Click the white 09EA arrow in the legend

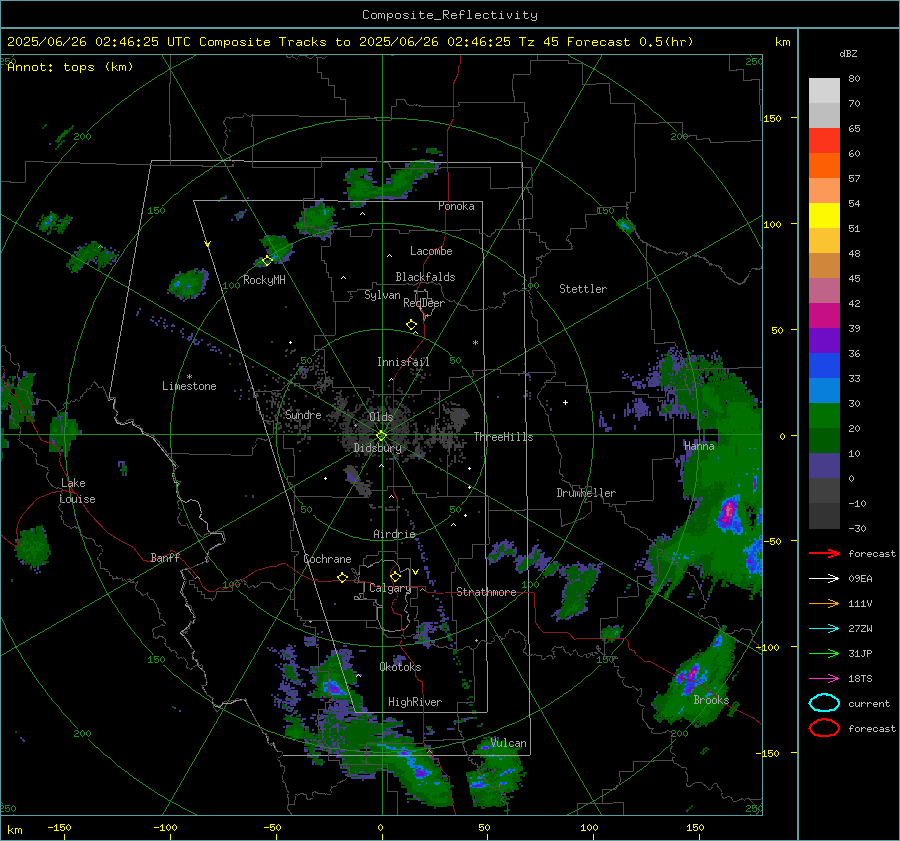pyautogui.click(x=824, y=579)
